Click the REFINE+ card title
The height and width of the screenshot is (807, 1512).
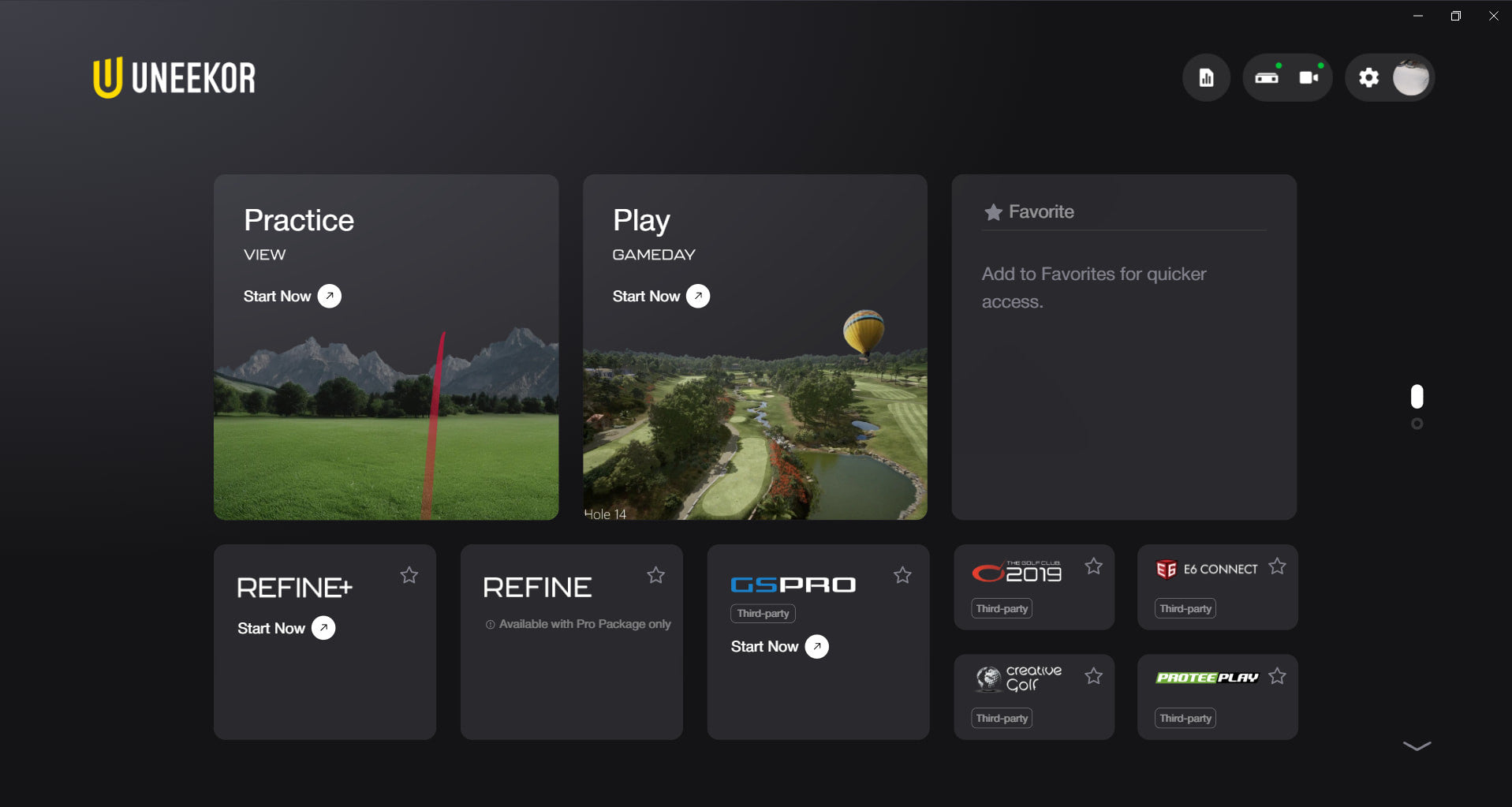pyautogui.click(x=295, y=588)
